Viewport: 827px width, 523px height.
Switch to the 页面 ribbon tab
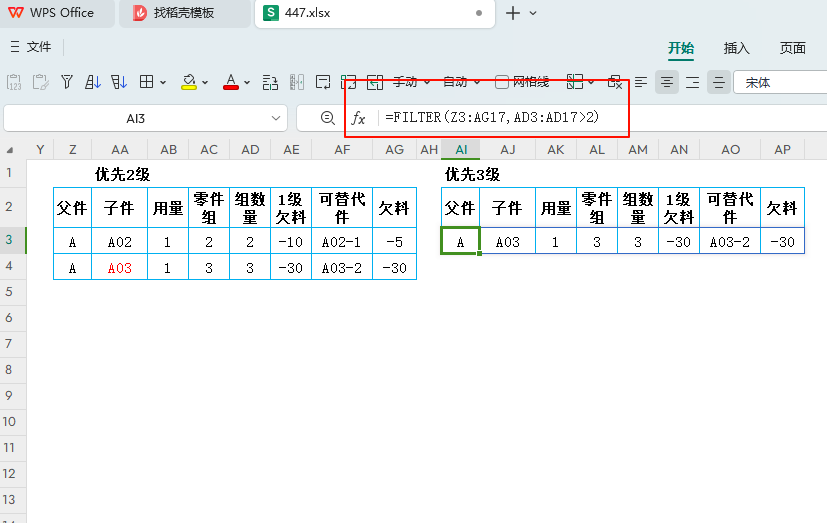793,48
